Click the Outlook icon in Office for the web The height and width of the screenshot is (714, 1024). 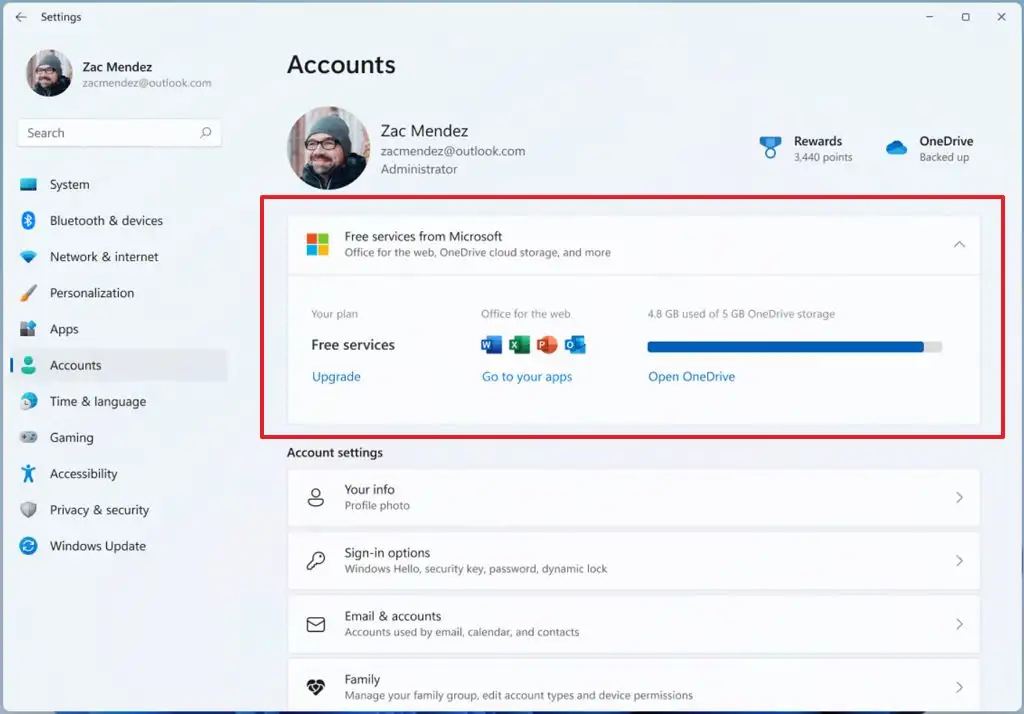click(574, 345)
